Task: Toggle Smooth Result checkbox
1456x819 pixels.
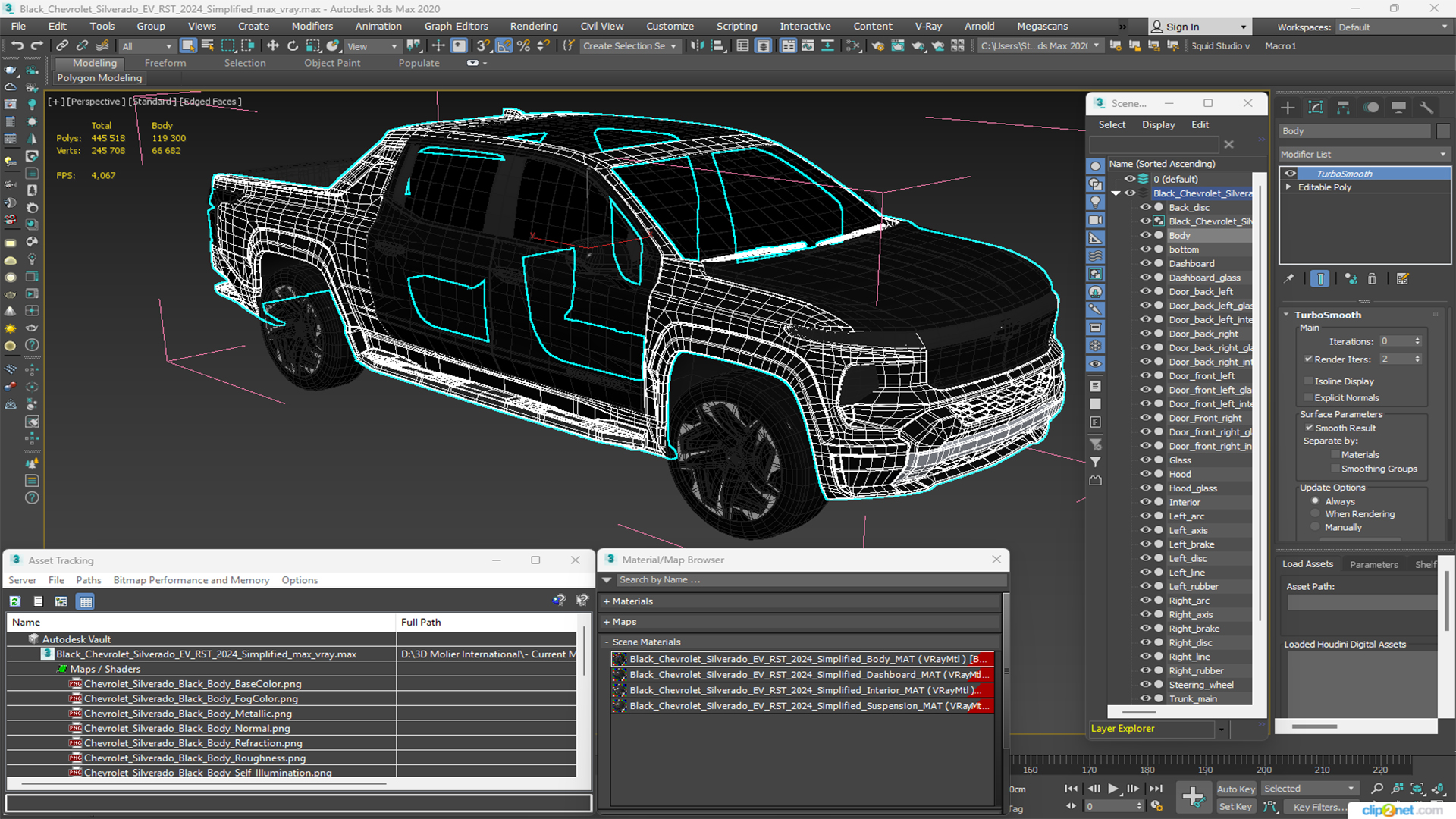Action: point(1309,428)
